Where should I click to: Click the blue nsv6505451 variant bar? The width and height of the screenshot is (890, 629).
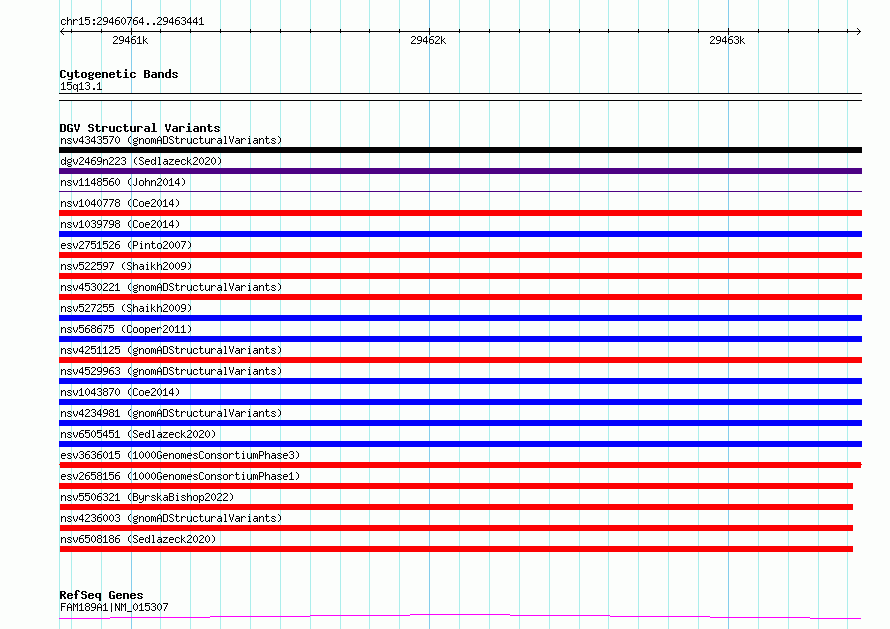(x=460, y=444)
